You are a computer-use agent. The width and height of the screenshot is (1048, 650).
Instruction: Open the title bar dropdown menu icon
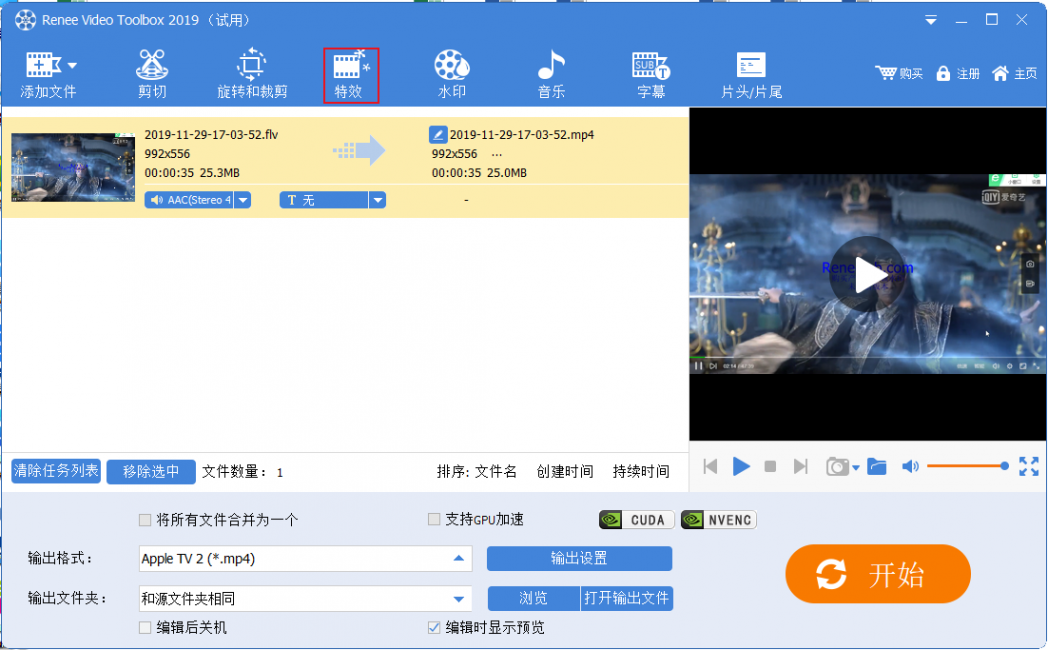930,21
